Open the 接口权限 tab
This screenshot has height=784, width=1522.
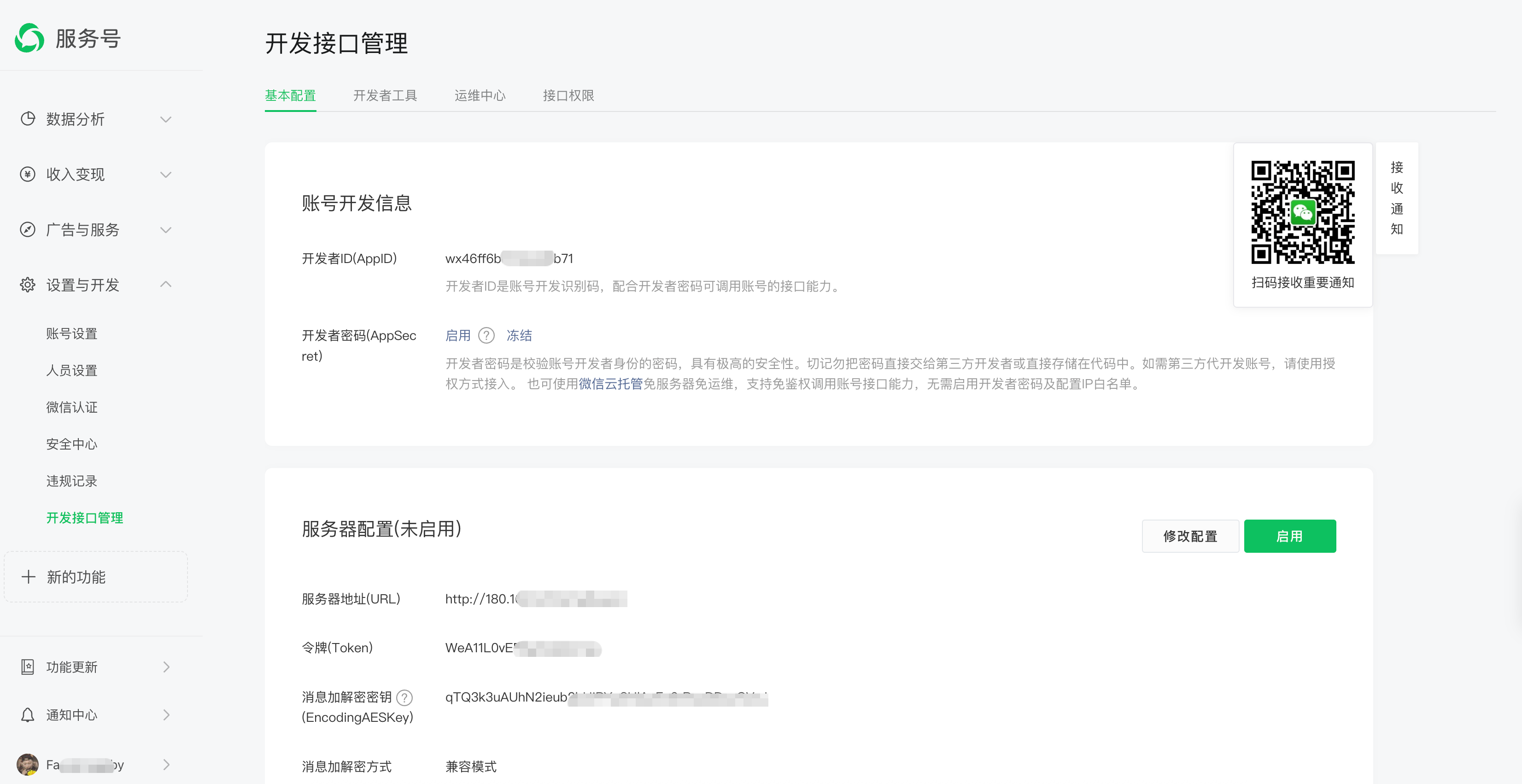click(x=568, y=96)
